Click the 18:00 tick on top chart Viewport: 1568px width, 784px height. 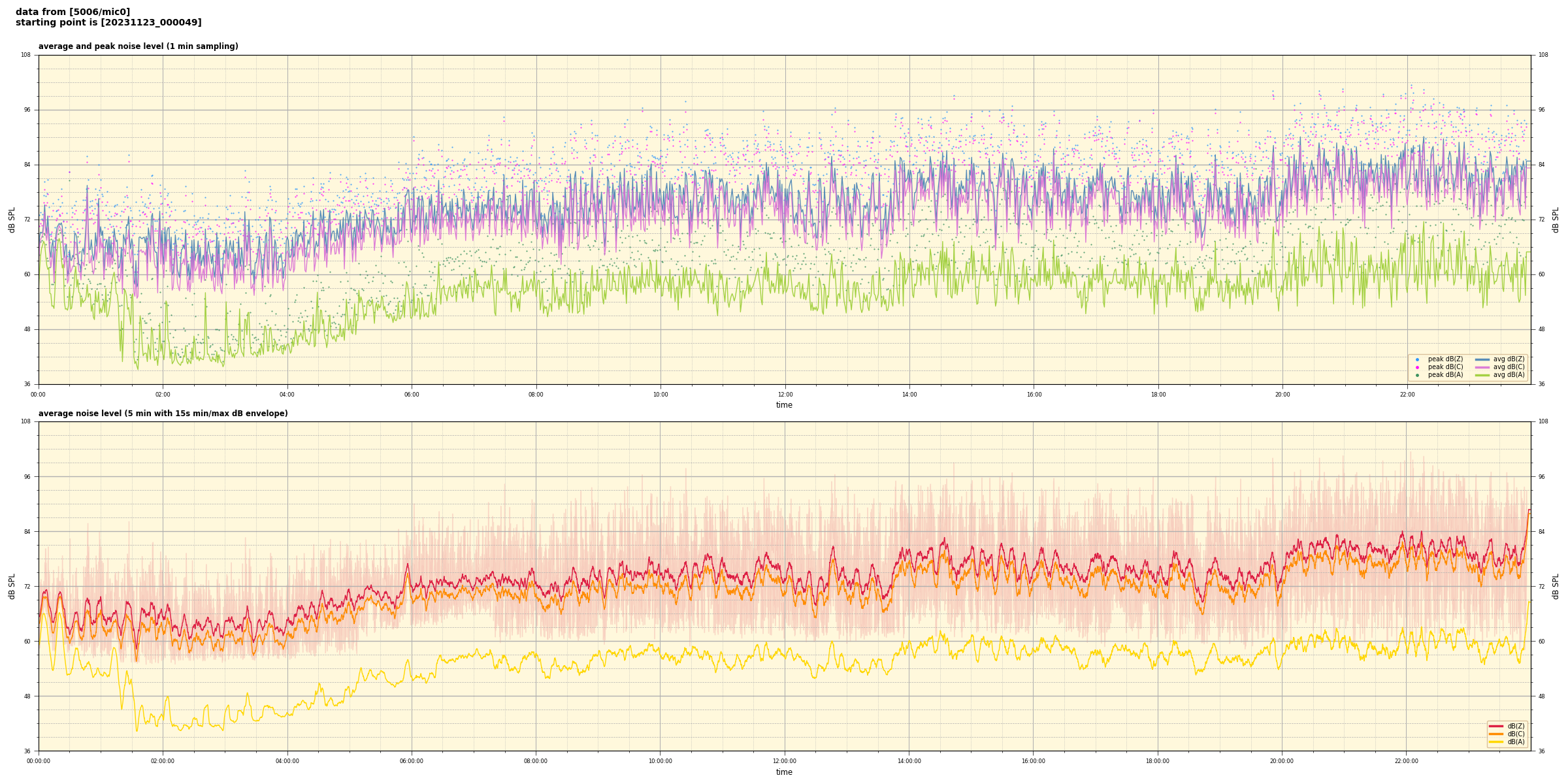click(x=1158, y=395)
